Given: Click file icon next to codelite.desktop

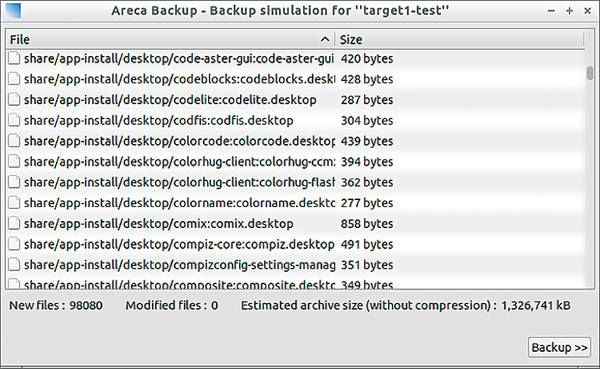Looking at the screenshot, I should coord(14,100).
